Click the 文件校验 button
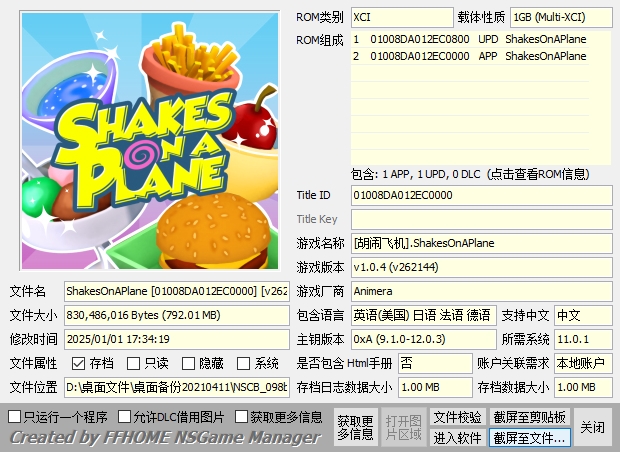 click(x=457, y=417)
